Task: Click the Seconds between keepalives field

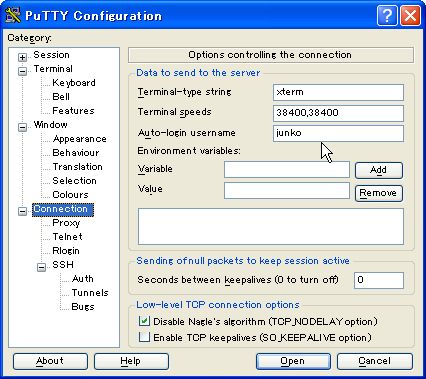Action: tap(379, 280)
